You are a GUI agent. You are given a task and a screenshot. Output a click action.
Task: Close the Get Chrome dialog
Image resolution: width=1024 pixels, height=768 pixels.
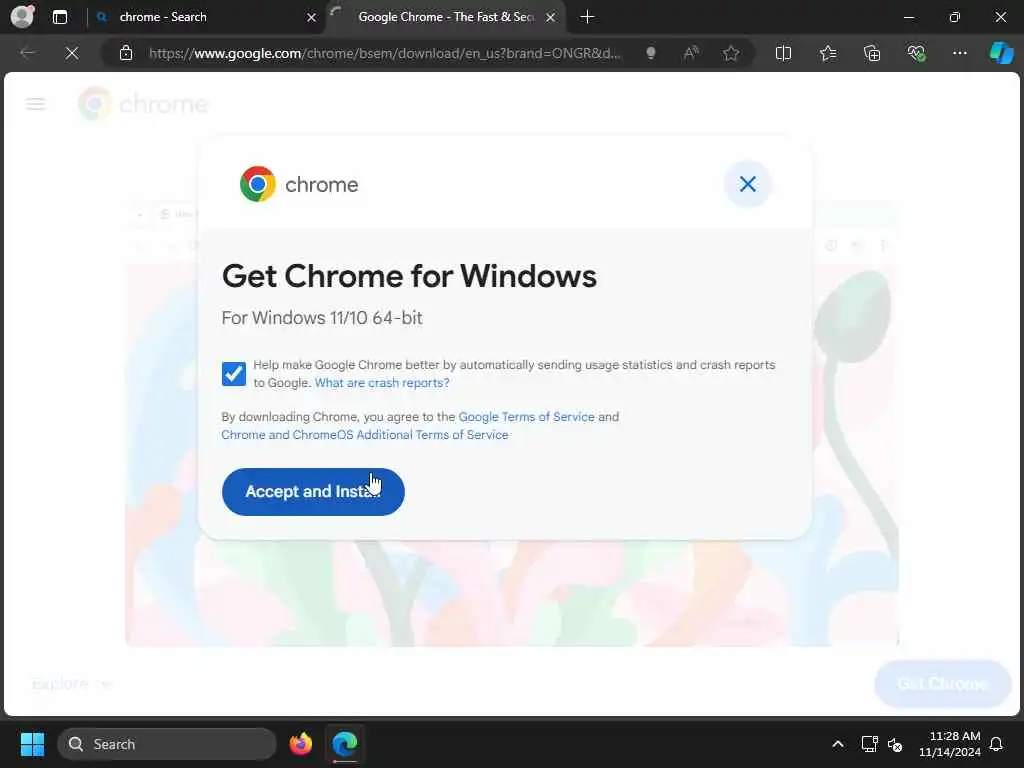point(748,184)
